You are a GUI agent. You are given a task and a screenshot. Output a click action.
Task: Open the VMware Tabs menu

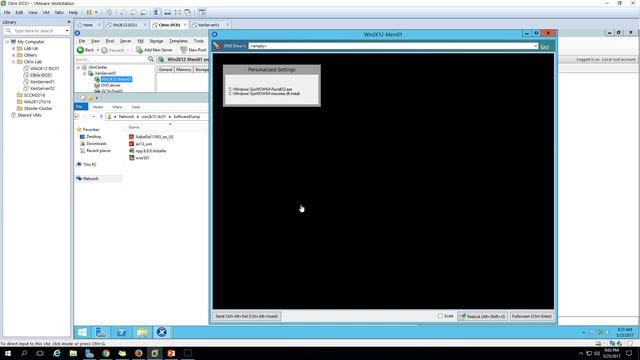pos(59,12)
